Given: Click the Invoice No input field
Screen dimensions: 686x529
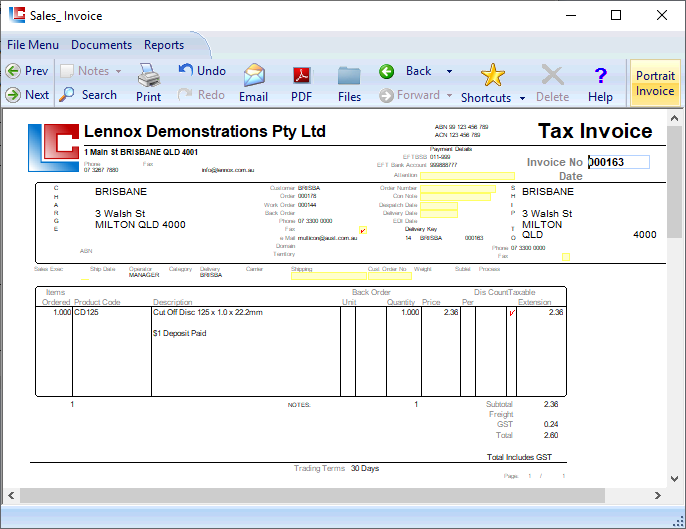Looking at the screenshot, I should pyautogui.click(x=619, y=162).
